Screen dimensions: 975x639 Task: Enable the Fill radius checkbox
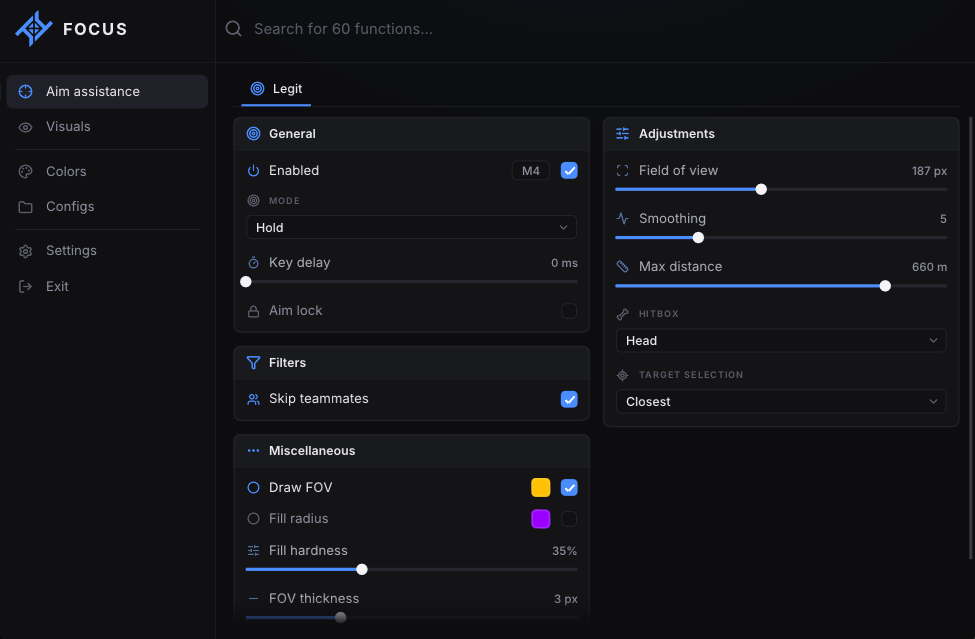(x=569, y=518)
